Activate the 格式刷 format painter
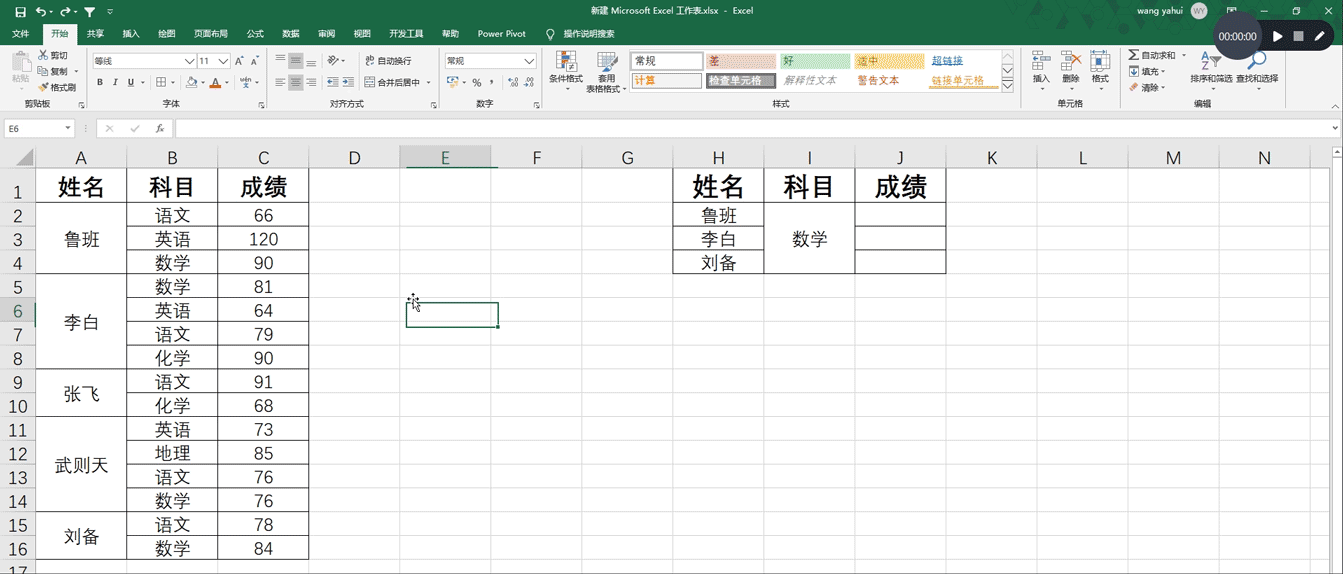 tap(57, 87)
